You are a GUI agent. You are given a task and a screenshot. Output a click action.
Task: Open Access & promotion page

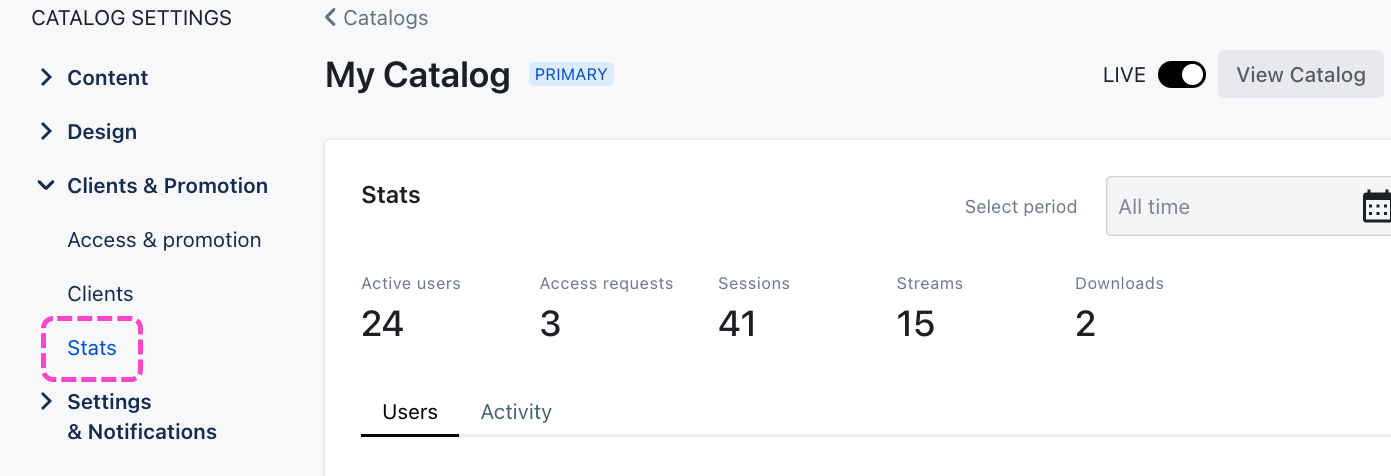pyautogui.click(x=164, y=240)
